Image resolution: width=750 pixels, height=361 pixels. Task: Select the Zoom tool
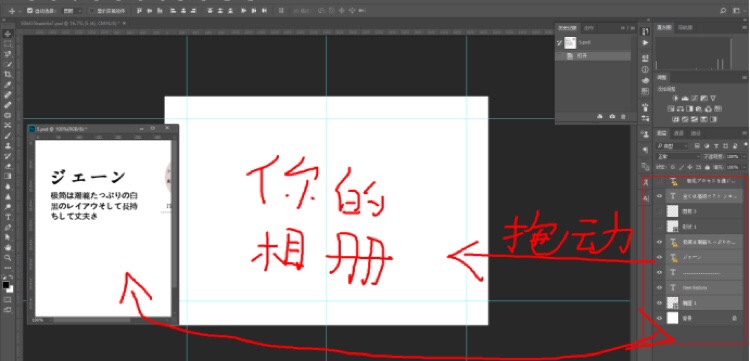point(8,258)
